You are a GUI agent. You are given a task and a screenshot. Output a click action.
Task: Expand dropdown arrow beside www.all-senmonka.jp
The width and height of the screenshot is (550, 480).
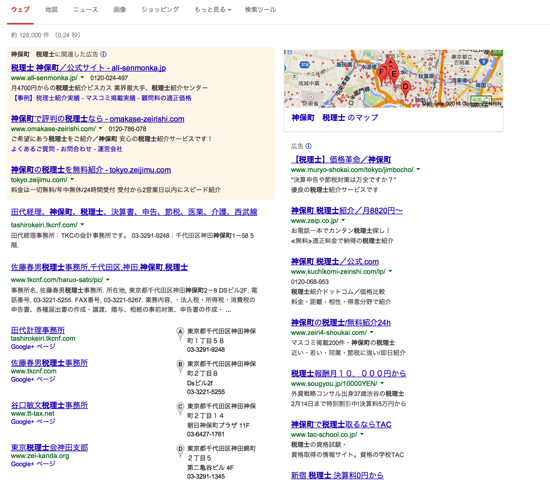coord(82,78)
